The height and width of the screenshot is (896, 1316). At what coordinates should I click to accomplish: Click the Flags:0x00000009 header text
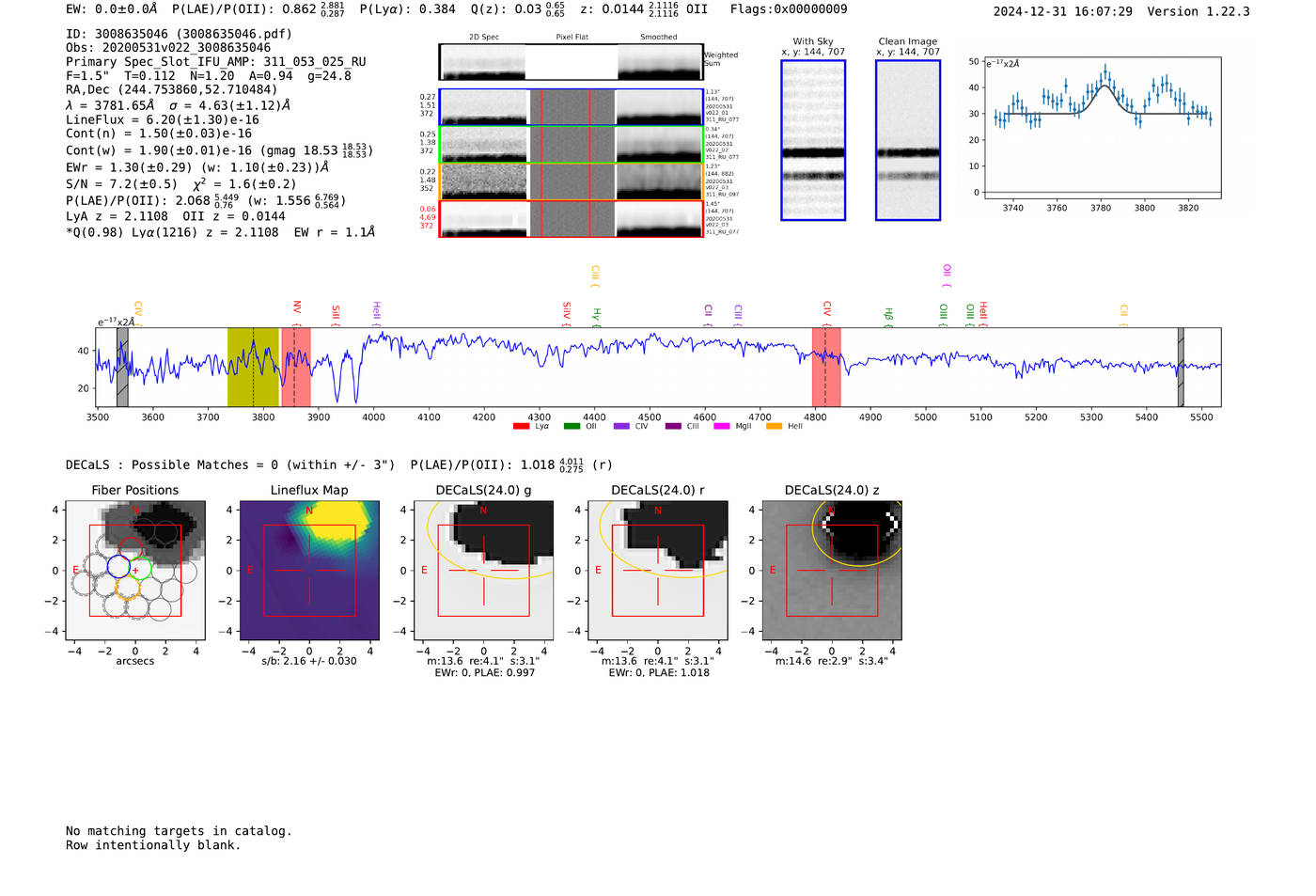789,9
